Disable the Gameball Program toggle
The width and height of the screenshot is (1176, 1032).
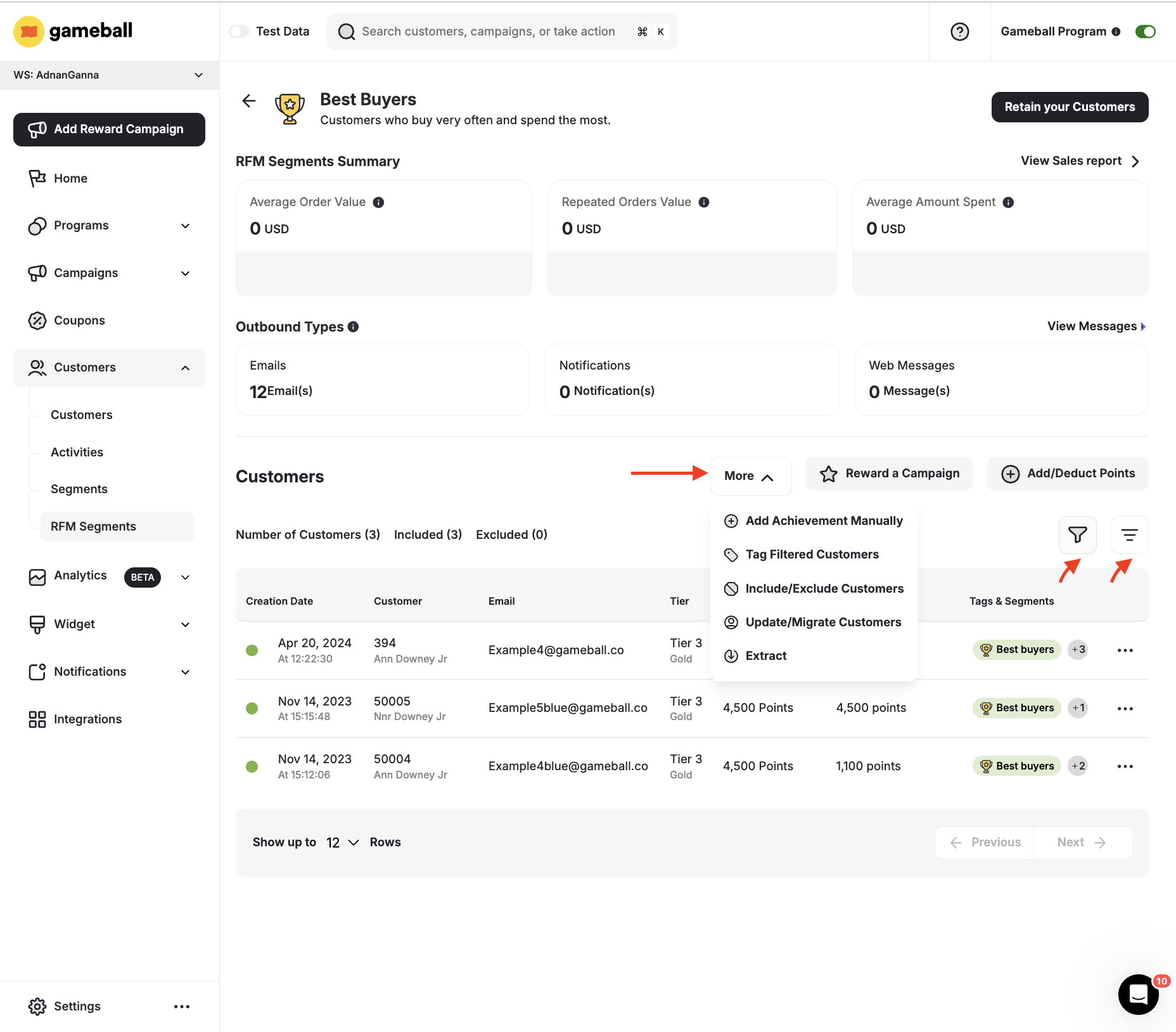pyautogui.click(x=1146, y=31)
